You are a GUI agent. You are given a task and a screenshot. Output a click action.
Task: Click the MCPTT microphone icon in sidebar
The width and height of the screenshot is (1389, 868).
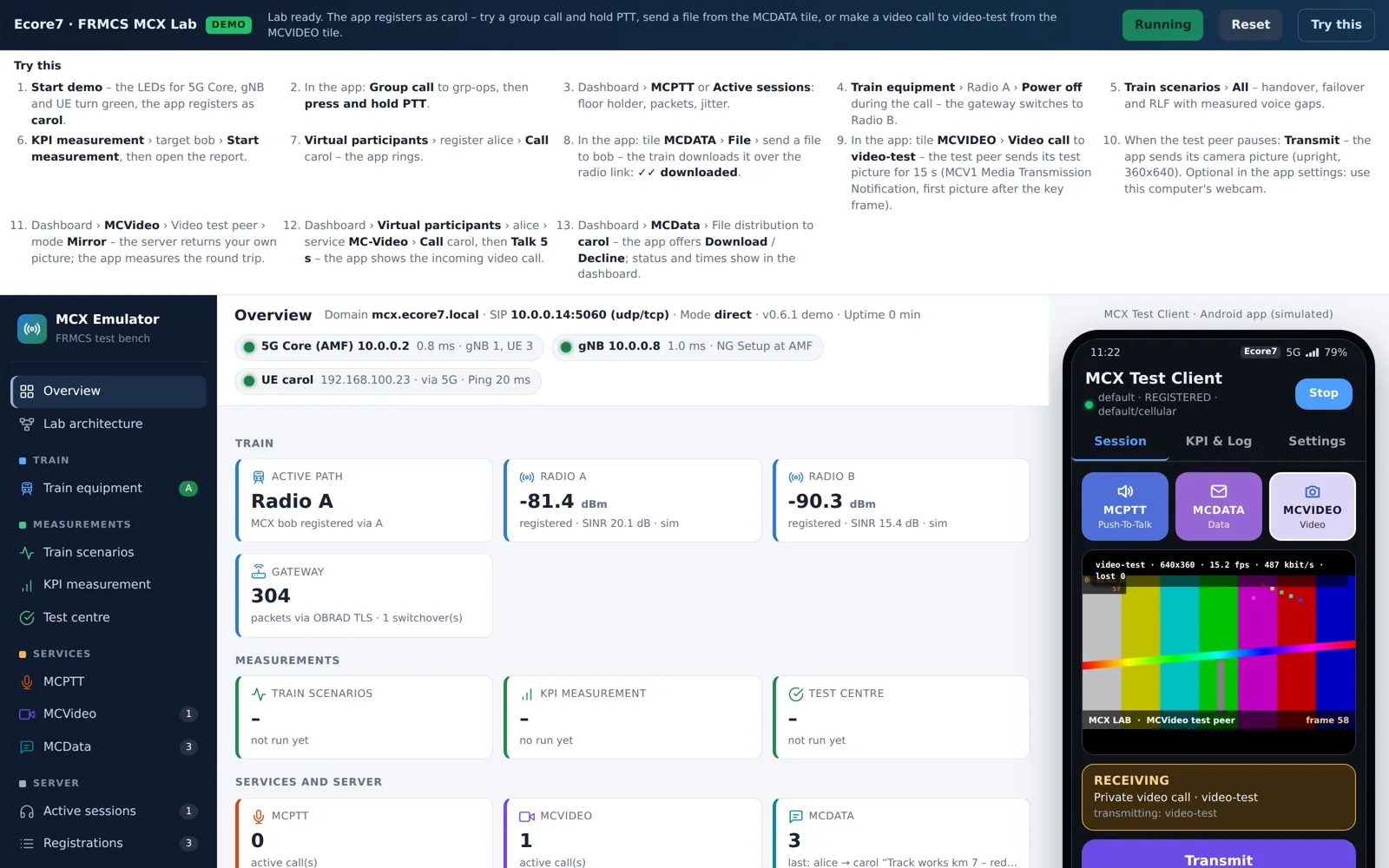click(x=27, y=682)
